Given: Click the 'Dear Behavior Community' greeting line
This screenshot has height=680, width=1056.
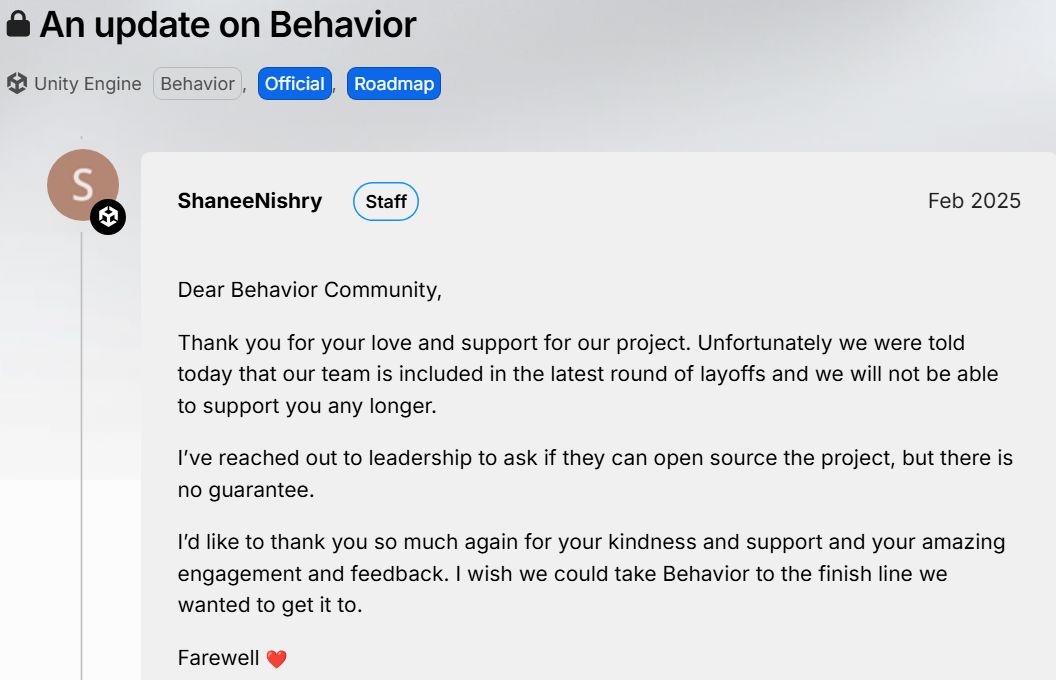Looking at the screenshot, I should (x=310, y=290).
